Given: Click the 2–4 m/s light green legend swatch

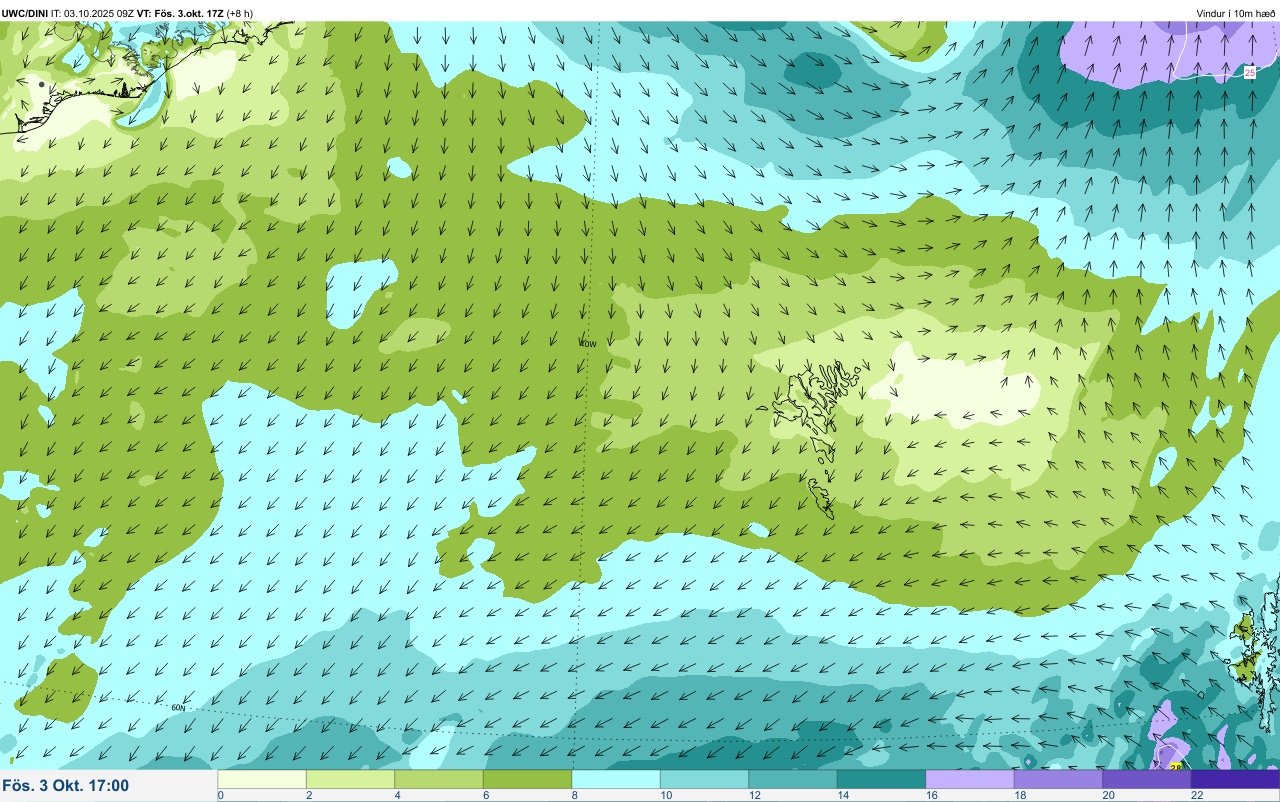Looking at the screenshot, I should (350, 779).
